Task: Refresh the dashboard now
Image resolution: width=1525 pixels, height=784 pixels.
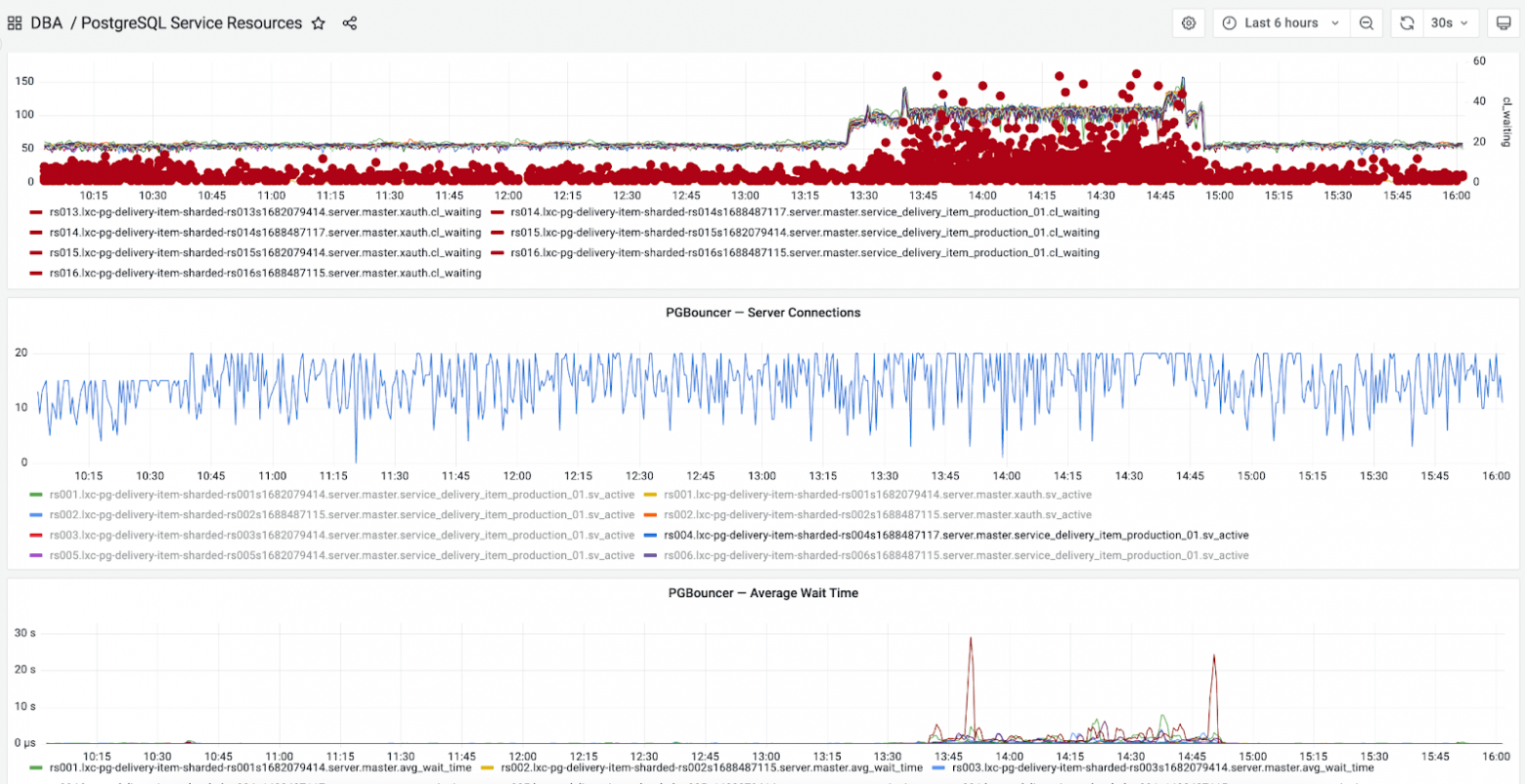Action: click(1407, 23)
